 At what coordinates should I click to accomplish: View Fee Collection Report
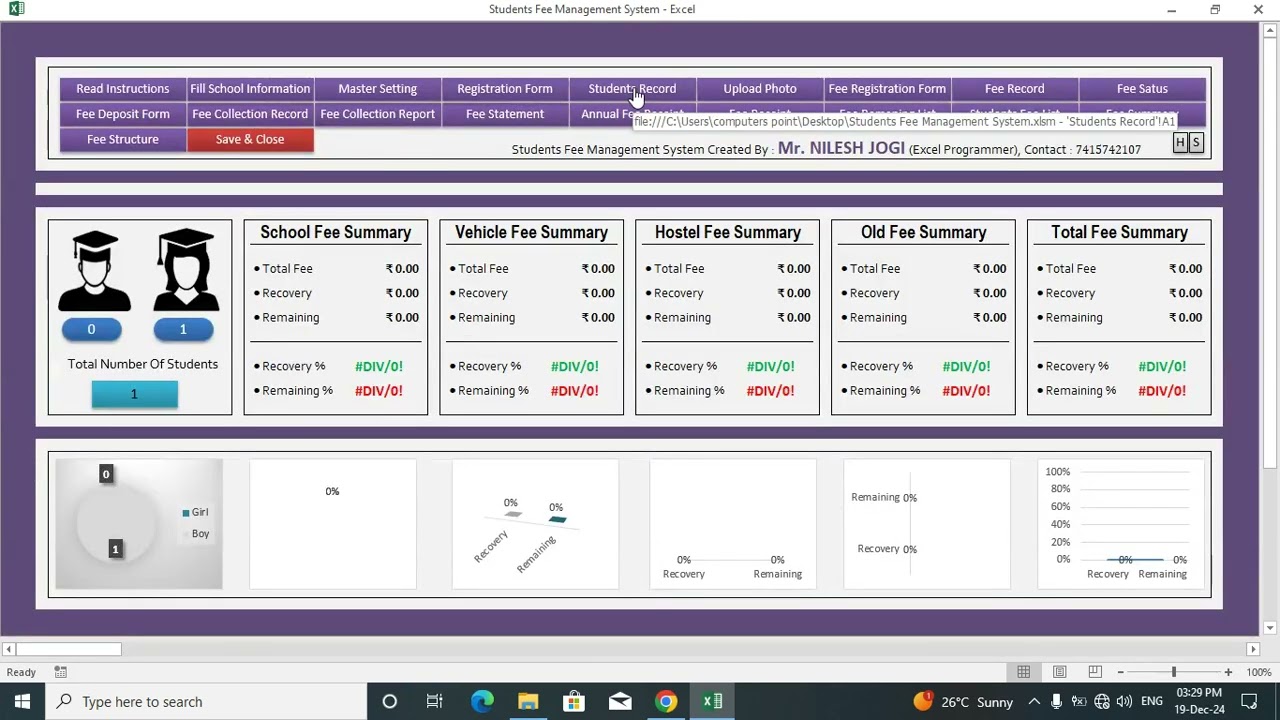(x=377, y=114)
